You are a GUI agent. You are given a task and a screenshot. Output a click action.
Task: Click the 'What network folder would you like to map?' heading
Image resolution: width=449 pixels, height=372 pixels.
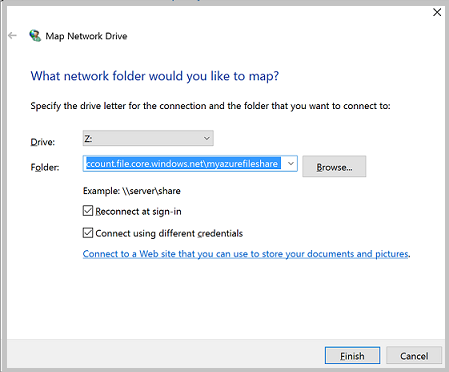155,76
